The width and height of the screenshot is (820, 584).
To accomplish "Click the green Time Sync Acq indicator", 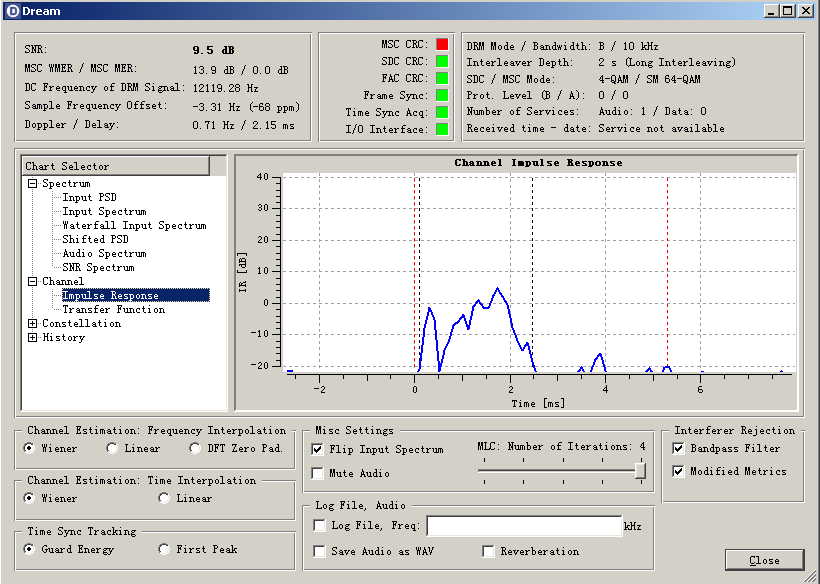I will coord(441,112).
